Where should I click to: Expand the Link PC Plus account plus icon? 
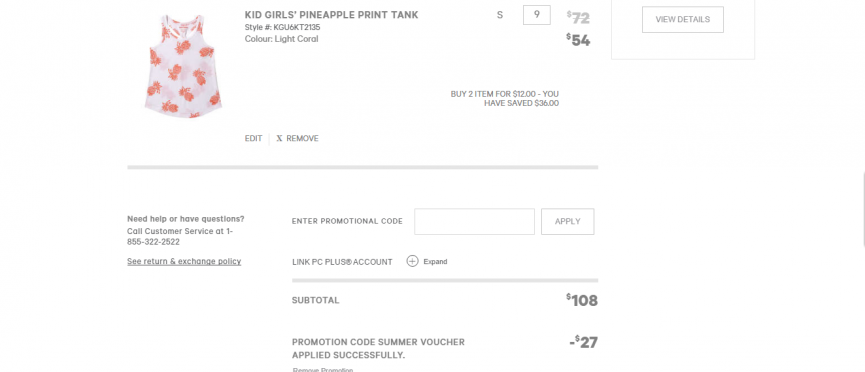click(412, 261)
